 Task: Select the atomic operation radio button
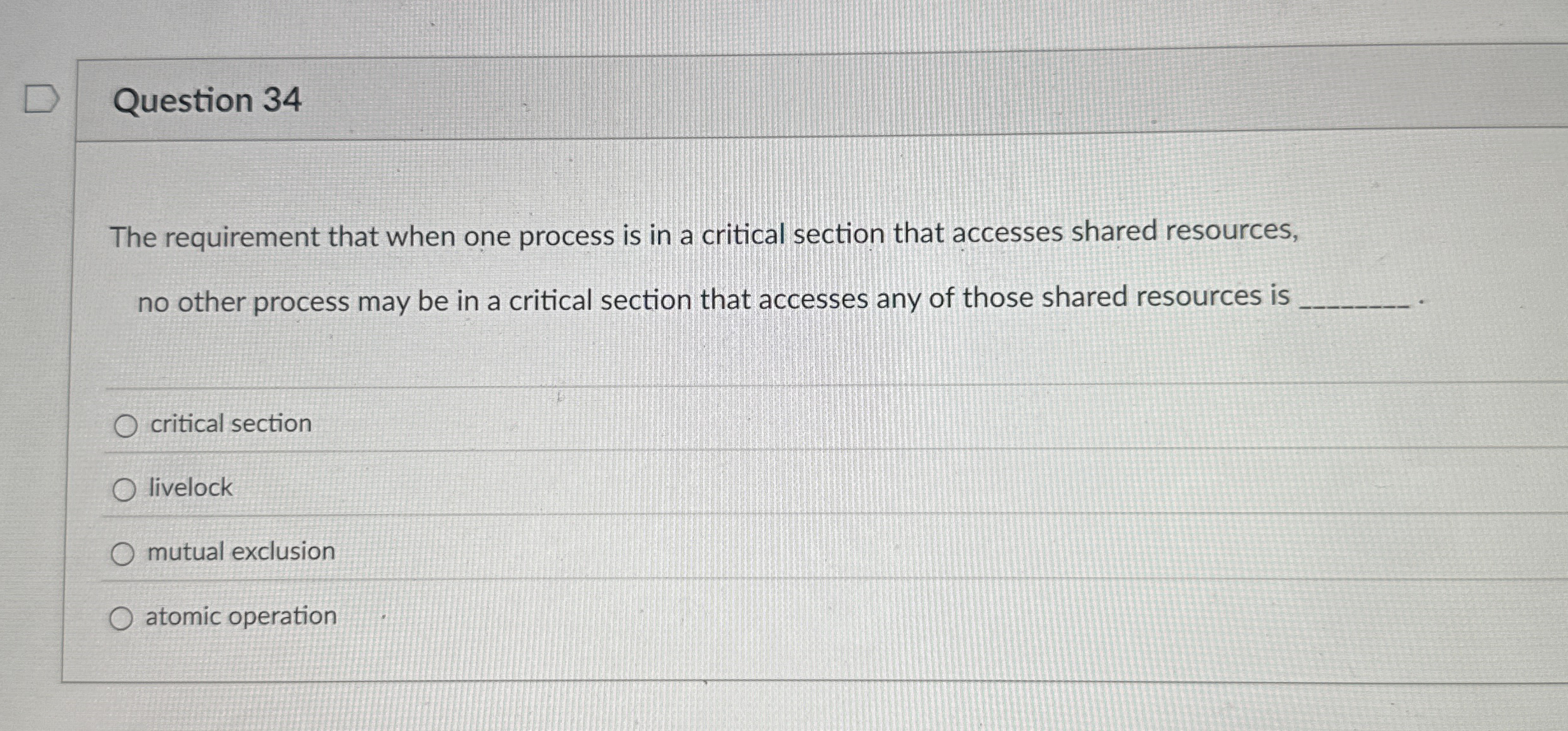point(122,616)
